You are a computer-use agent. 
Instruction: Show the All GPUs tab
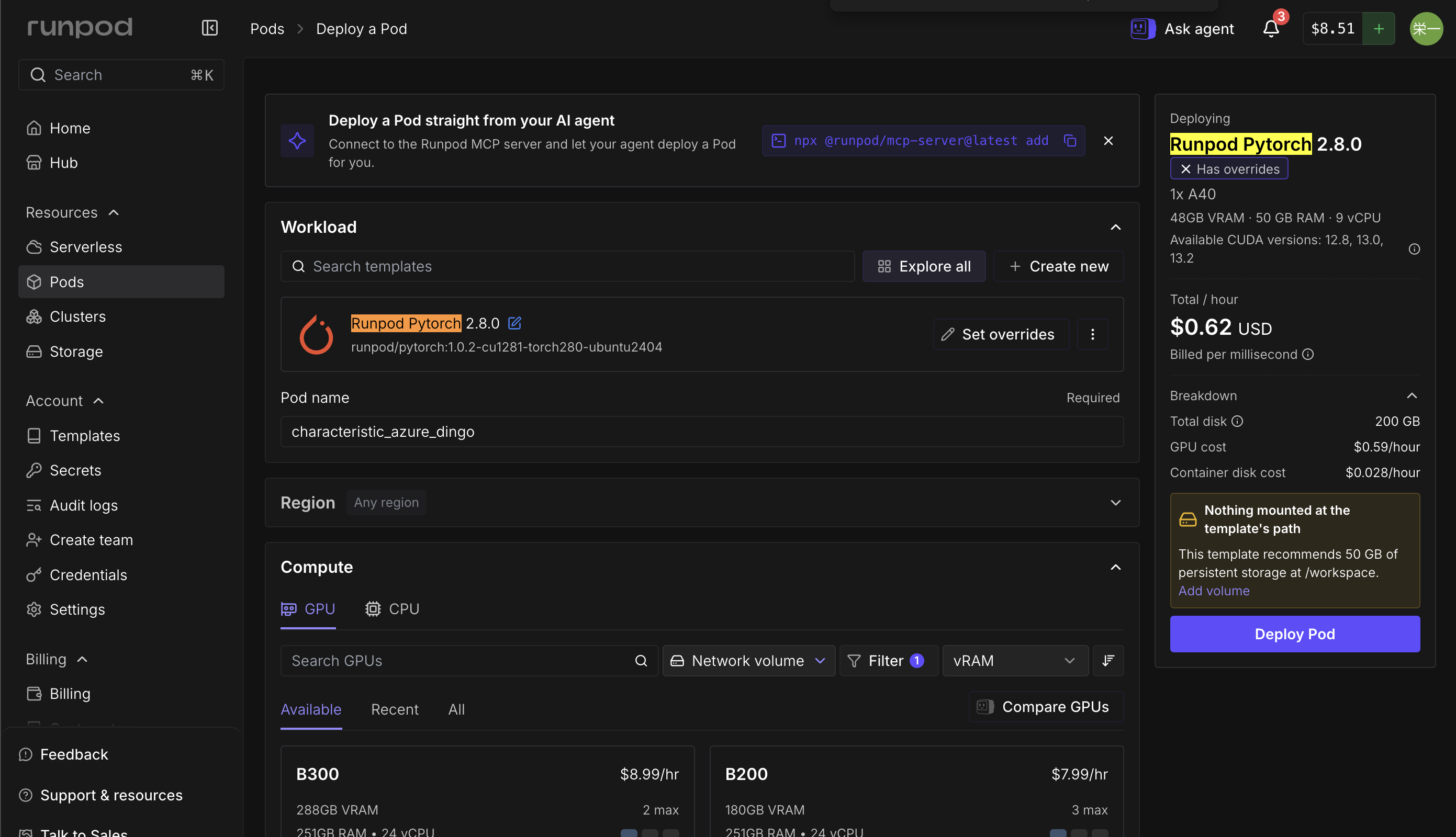click(456, 709)
